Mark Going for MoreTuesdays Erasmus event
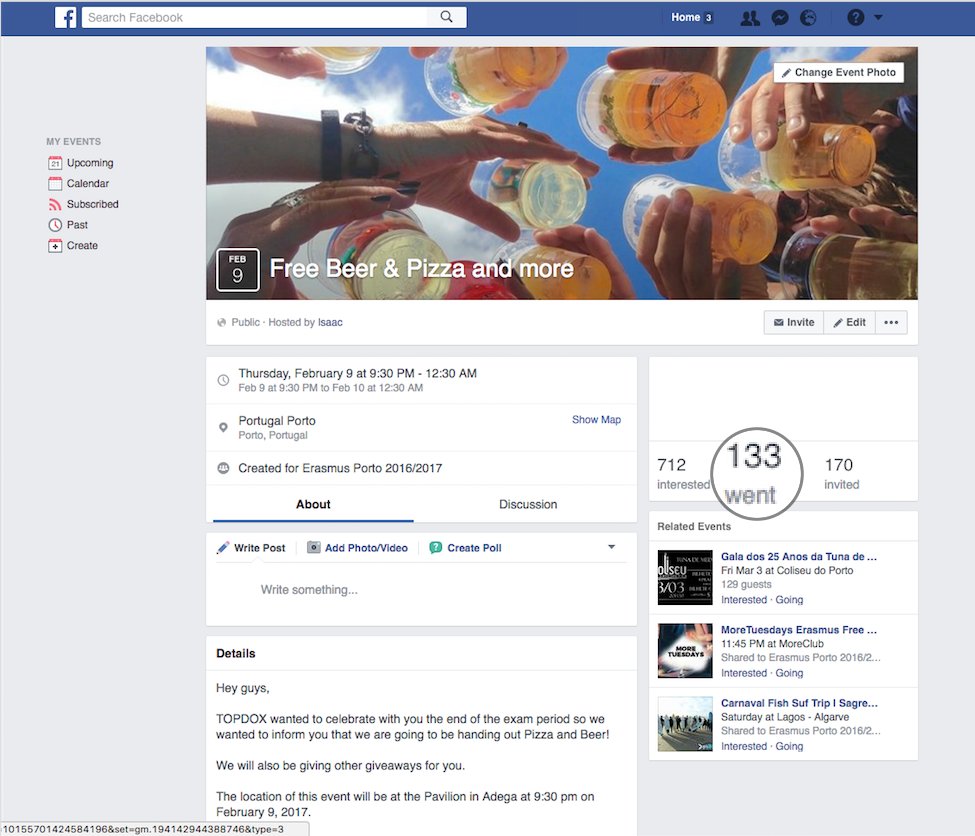975x836 pixels. [789, 674]
